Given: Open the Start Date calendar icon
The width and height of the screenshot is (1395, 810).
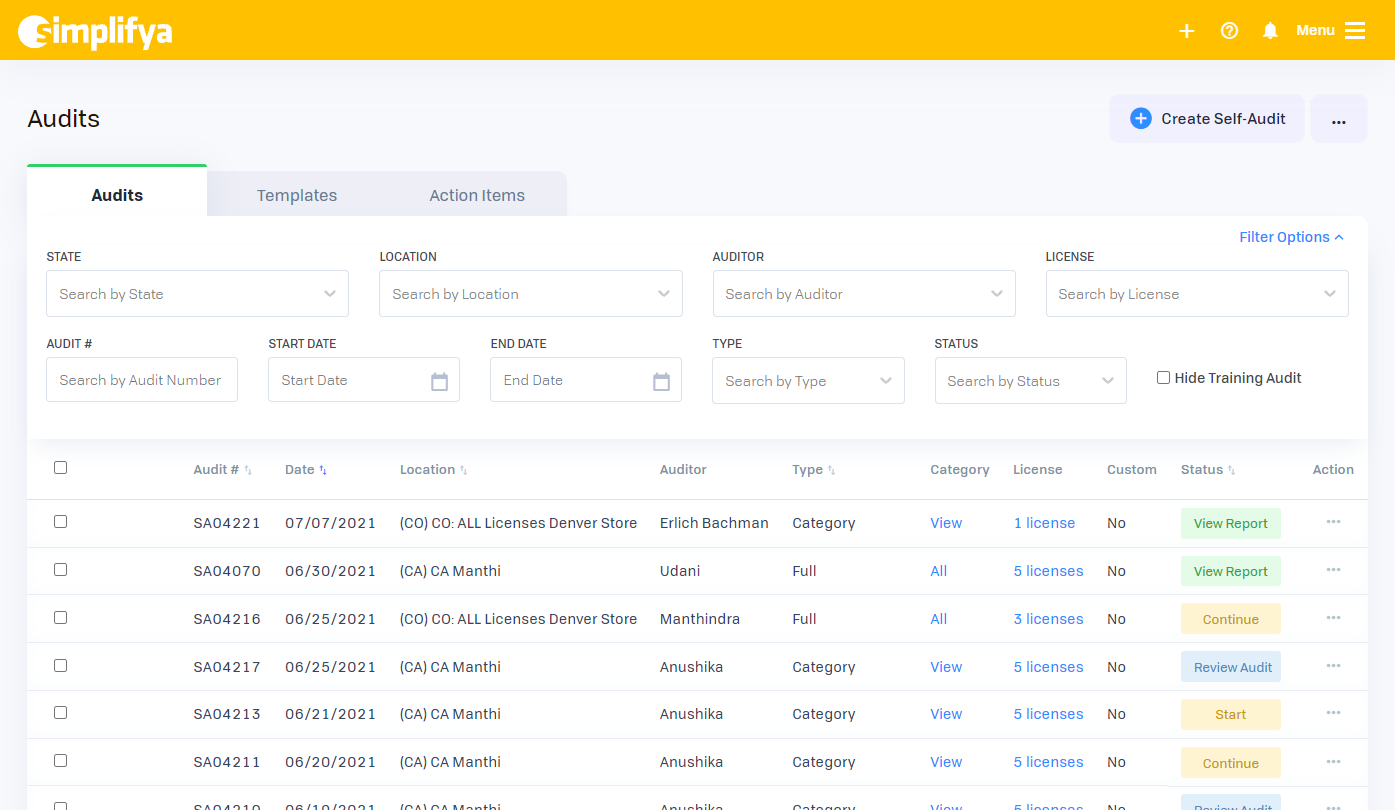Looking at the screenshot, I should point(439,381).
